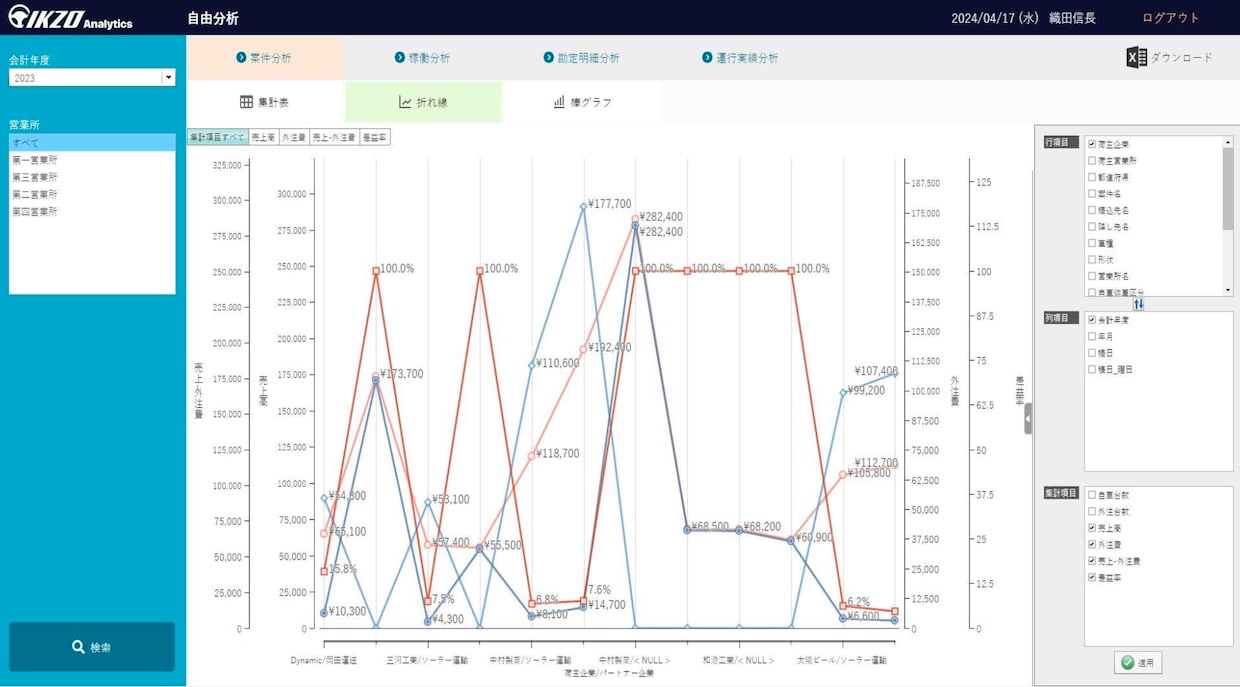Click the row items list scrollbar thumb
Screen dimensions: 1240x687
[1228, 188]
